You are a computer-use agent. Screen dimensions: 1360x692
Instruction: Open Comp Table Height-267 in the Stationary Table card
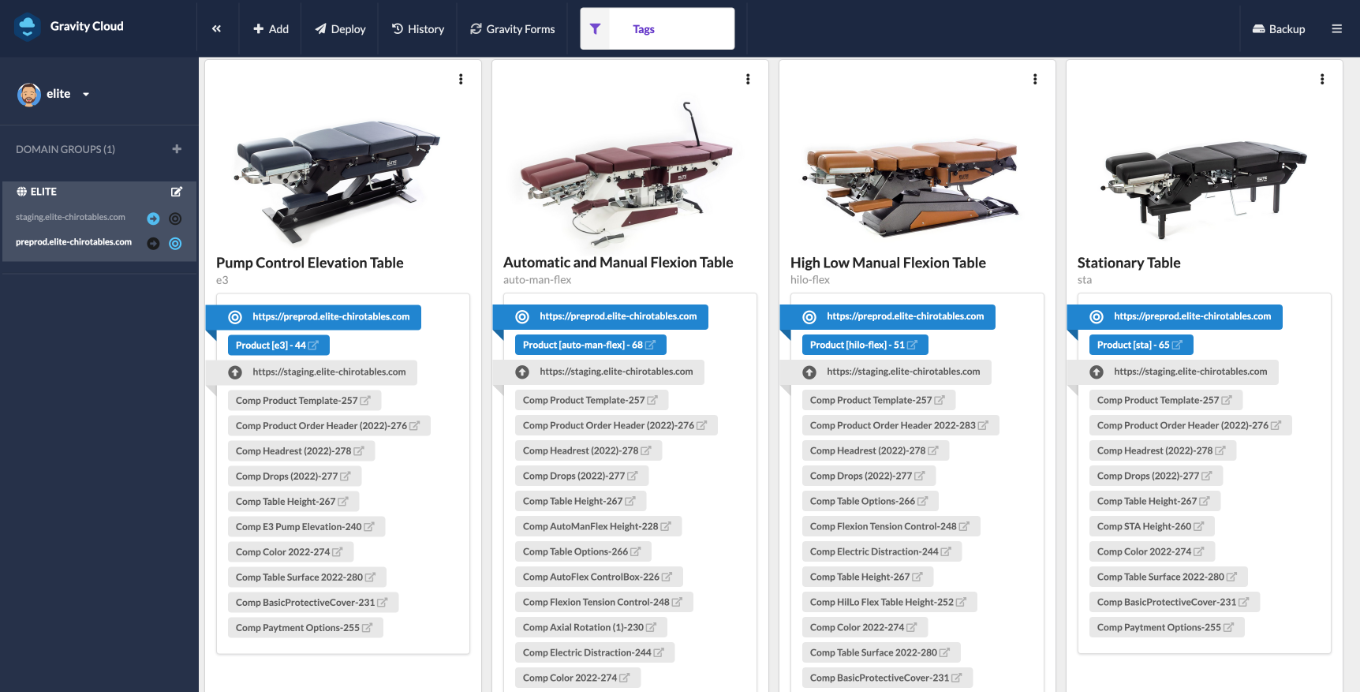(1155, 501)
